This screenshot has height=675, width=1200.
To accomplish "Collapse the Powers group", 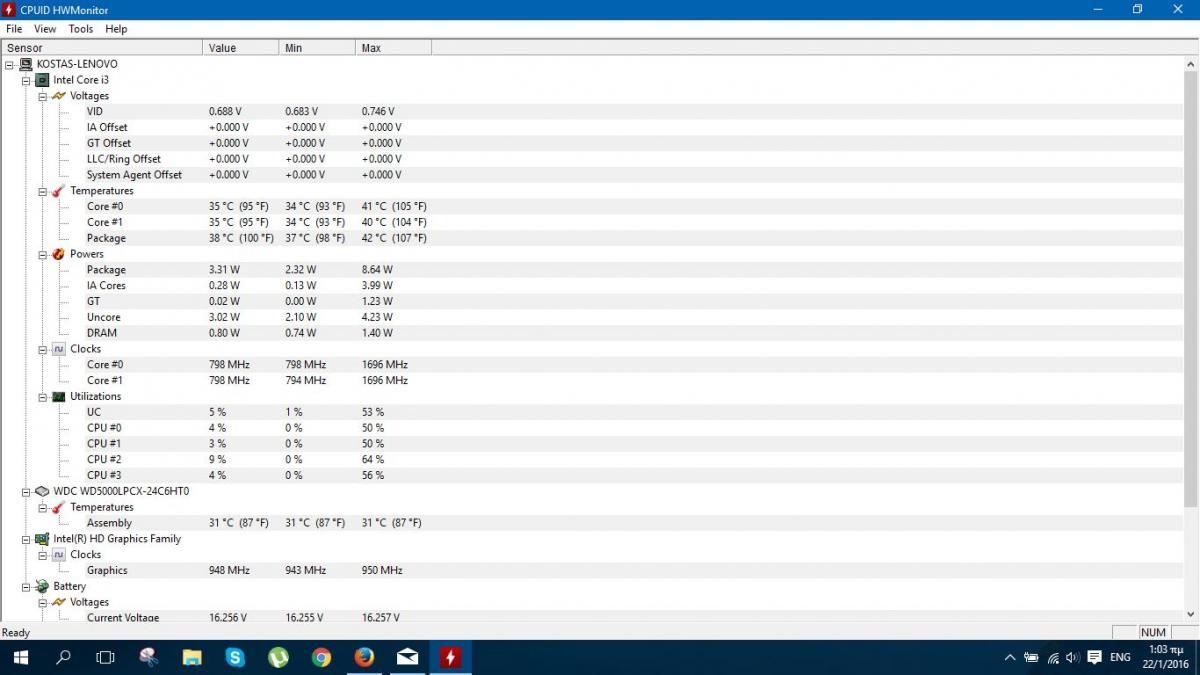I will (43, 254).
